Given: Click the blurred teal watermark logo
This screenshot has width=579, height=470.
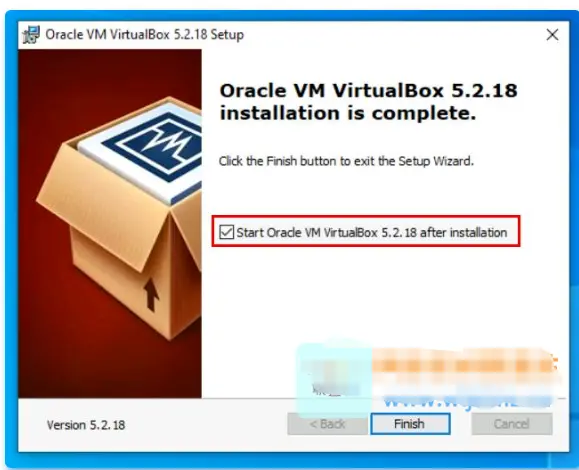Looking at the screenshot, I should [334, 377].
